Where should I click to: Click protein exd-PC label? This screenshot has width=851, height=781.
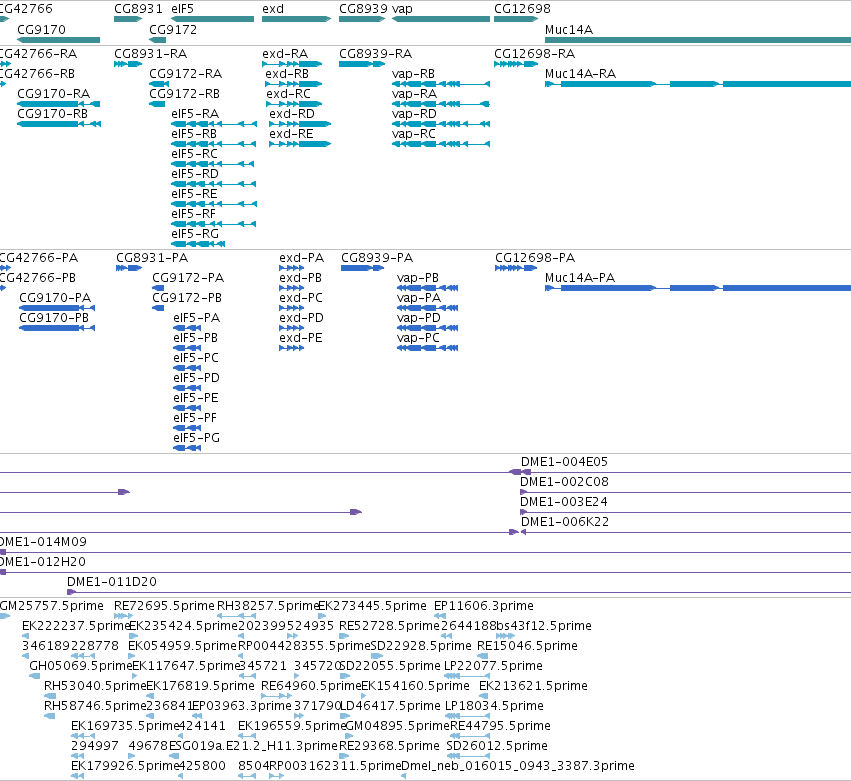tap(301, 298)
